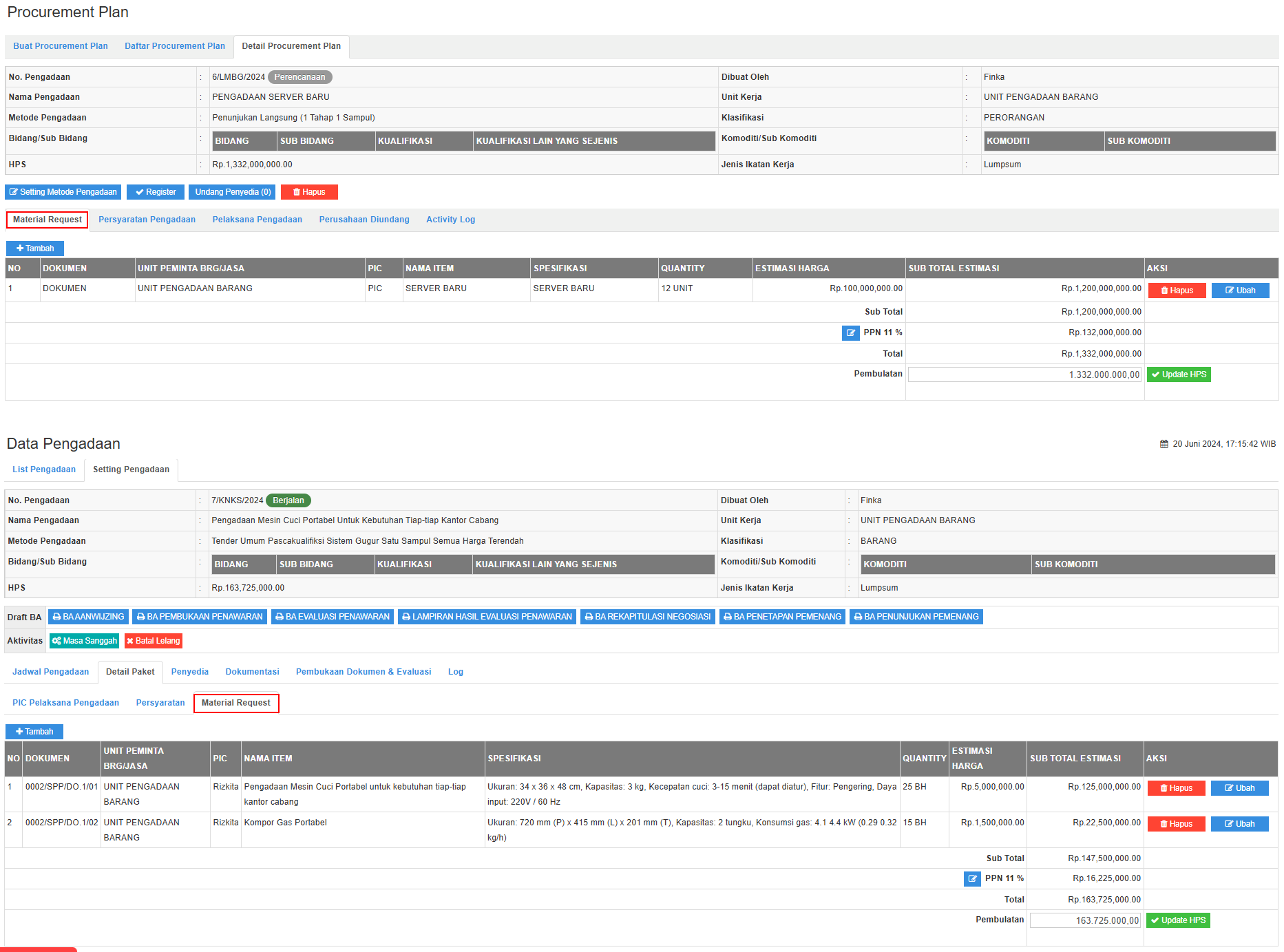Image resolution: width=1284 pixels, height=952 pixels.
Task: Click Masa Sanggah activity button
Action: point(84,641)
